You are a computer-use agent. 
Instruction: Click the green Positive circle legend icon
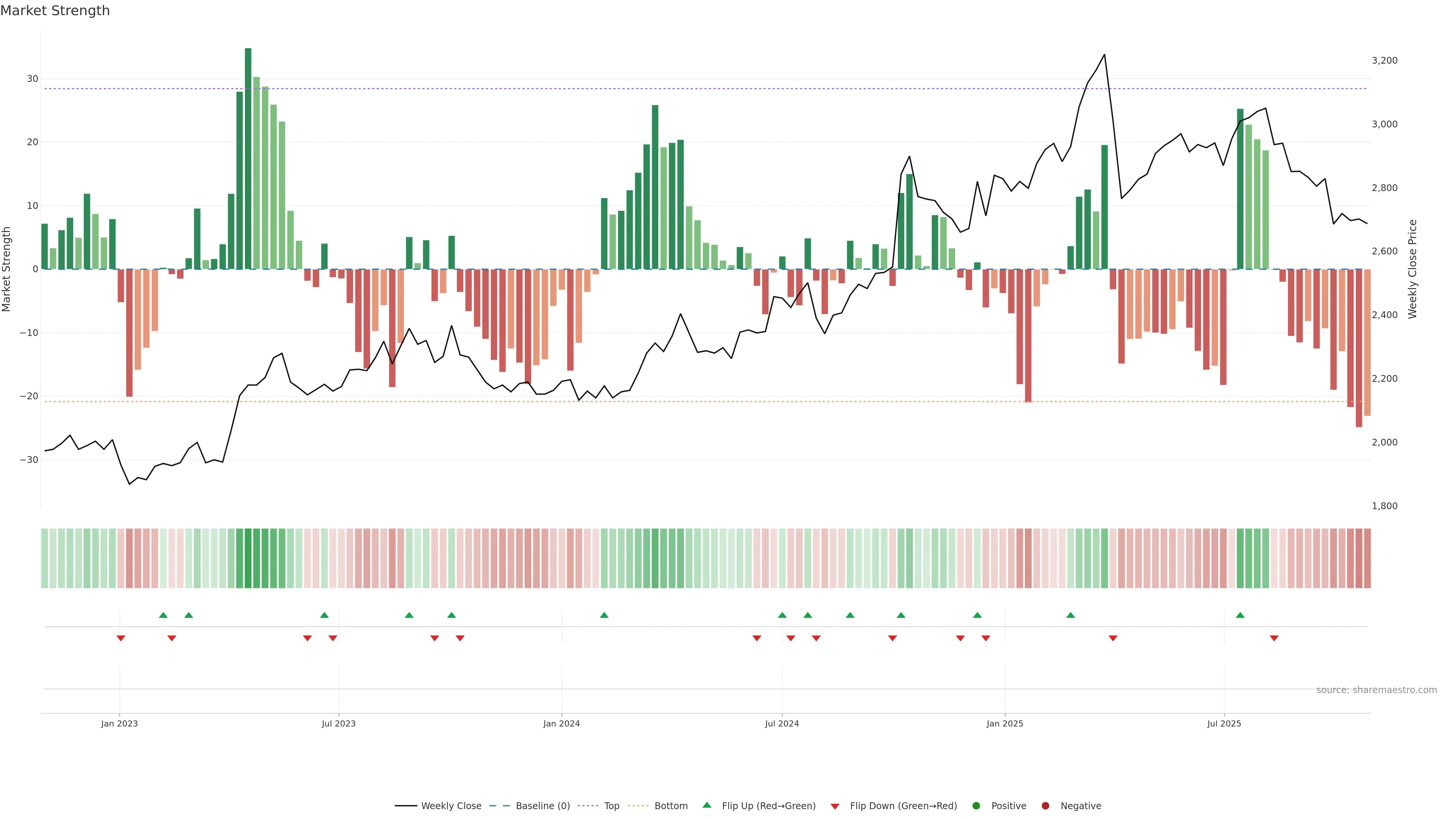pyautogui.click(x=976, y=806)
